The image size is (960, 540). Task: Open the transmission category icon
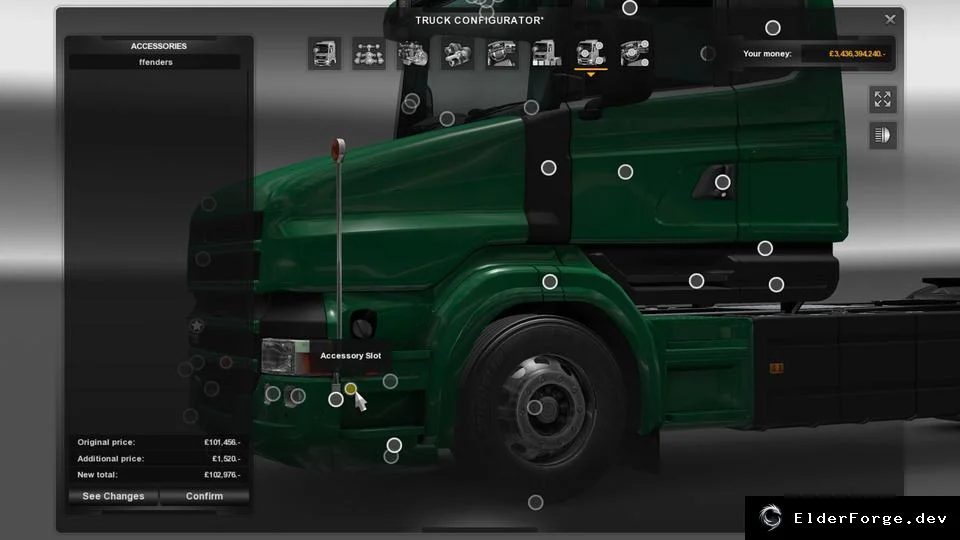457,53
